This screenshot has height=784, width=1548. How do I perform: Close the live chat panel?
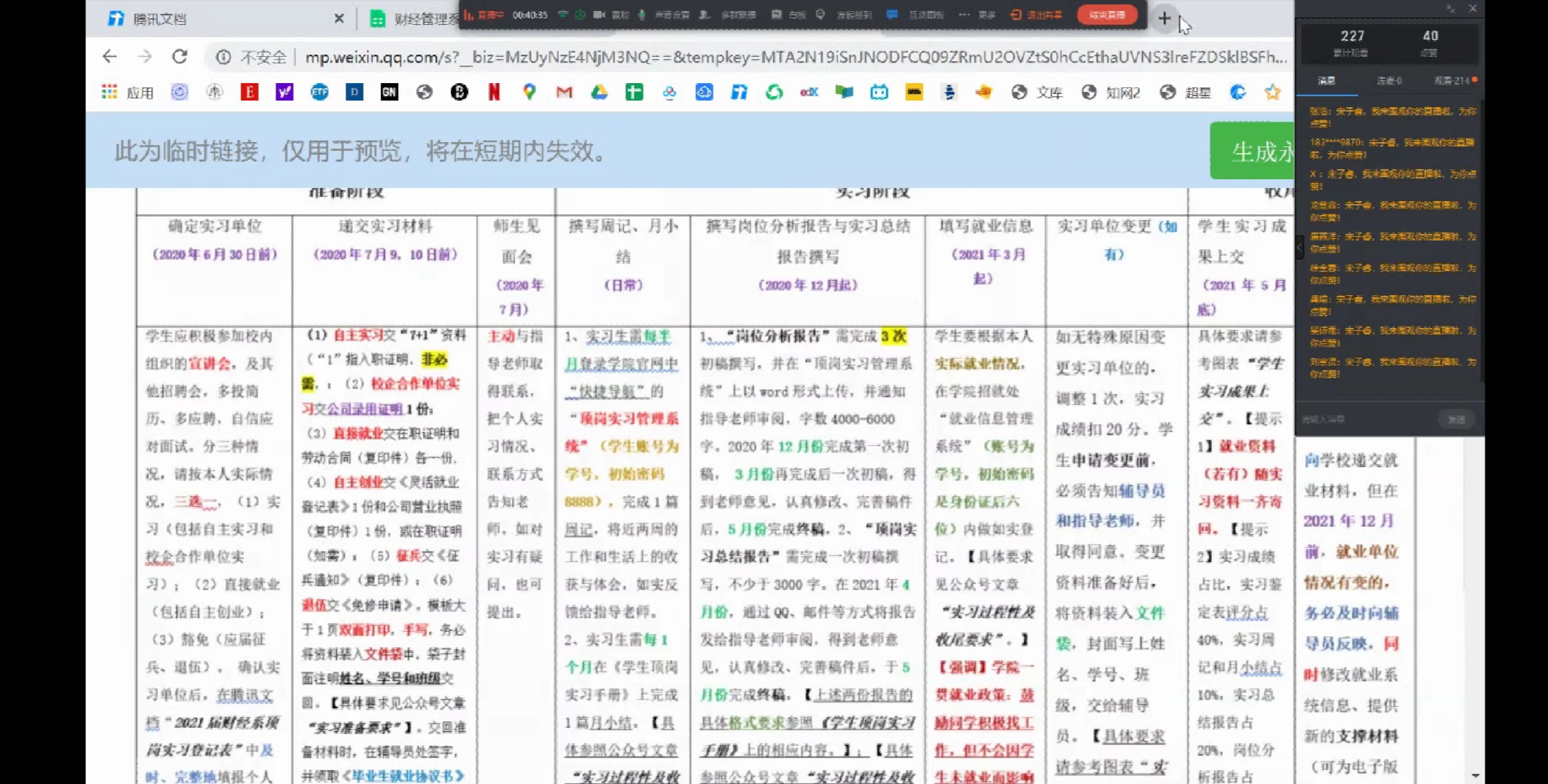(1472, 9)
